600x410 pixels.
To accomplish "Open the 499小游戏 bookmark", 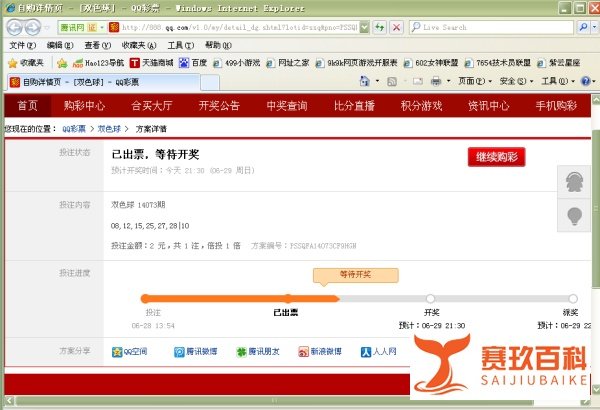I will 236,63.
